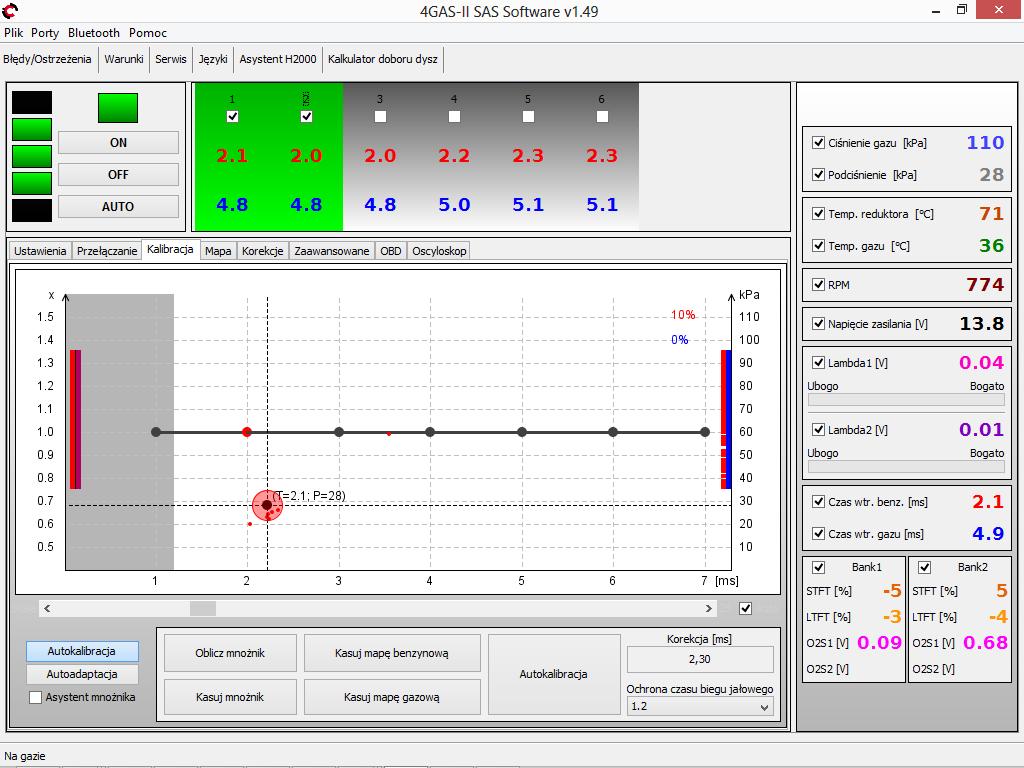
Task: Toggle Czas wtr. gazu checkbox
Action: coord(818,534)
